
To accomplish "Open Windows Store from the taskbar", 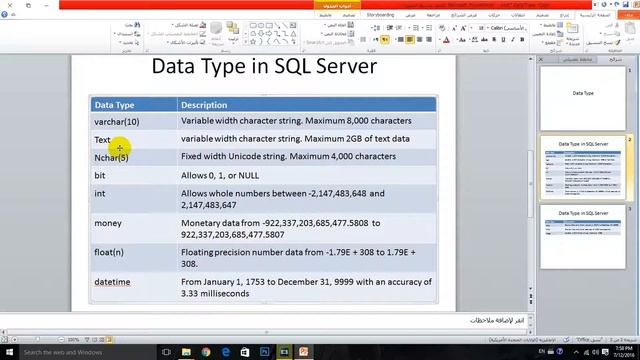I will (245, 352).
